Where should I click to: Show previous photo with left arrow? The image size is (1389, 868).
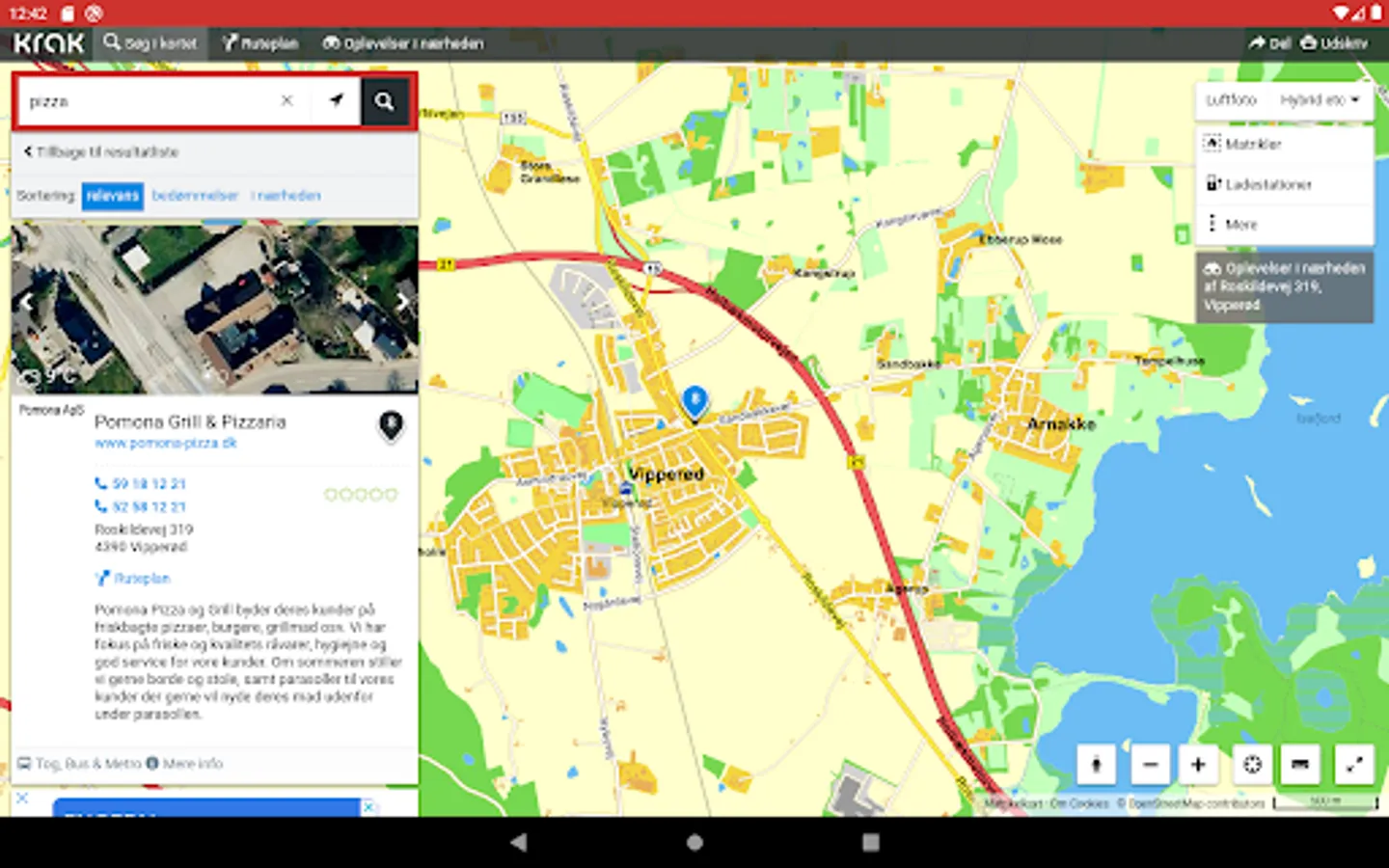click(26, 303)
